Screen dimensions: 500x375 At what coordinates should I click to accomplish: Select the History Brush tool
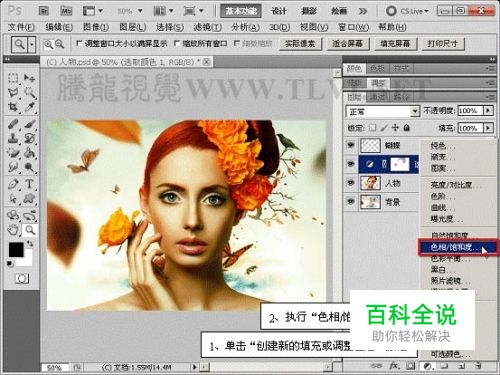(x=29, y=138)
